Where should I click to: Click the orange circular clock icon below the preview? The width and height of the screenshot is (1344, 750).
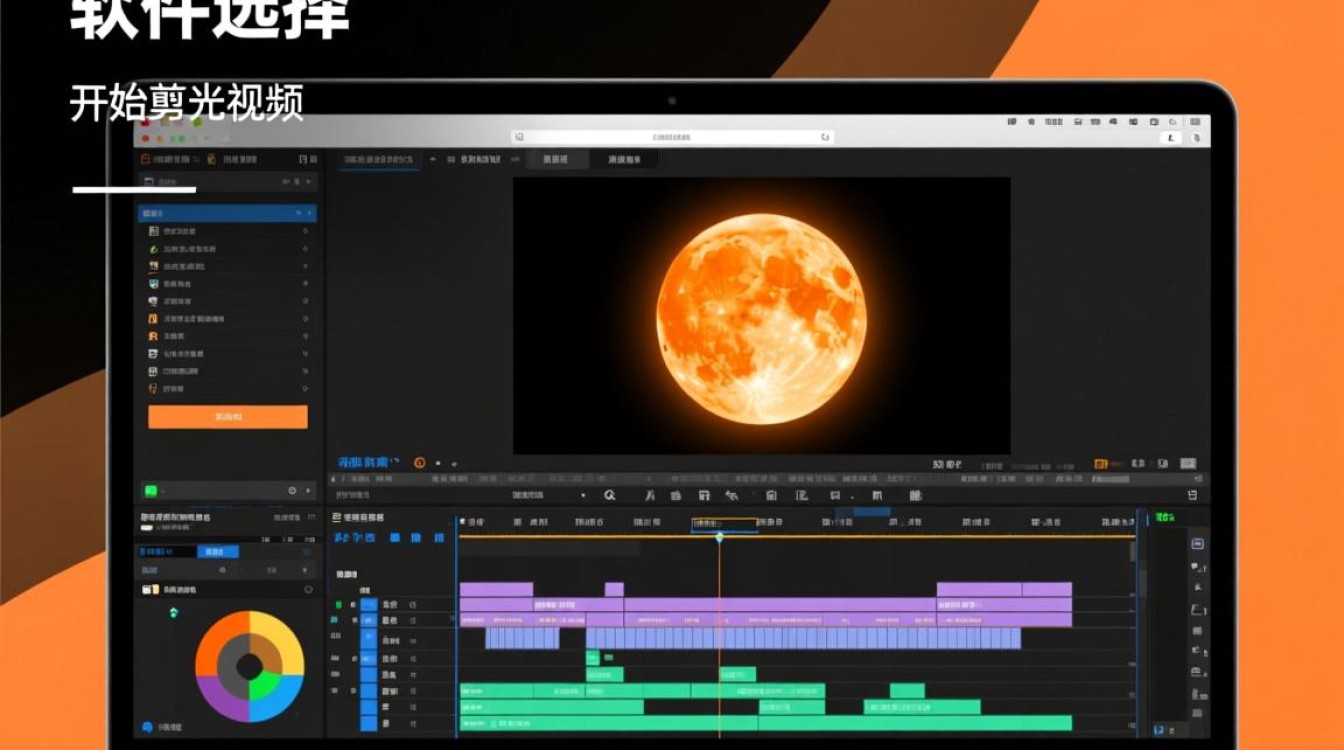[420, 463]
